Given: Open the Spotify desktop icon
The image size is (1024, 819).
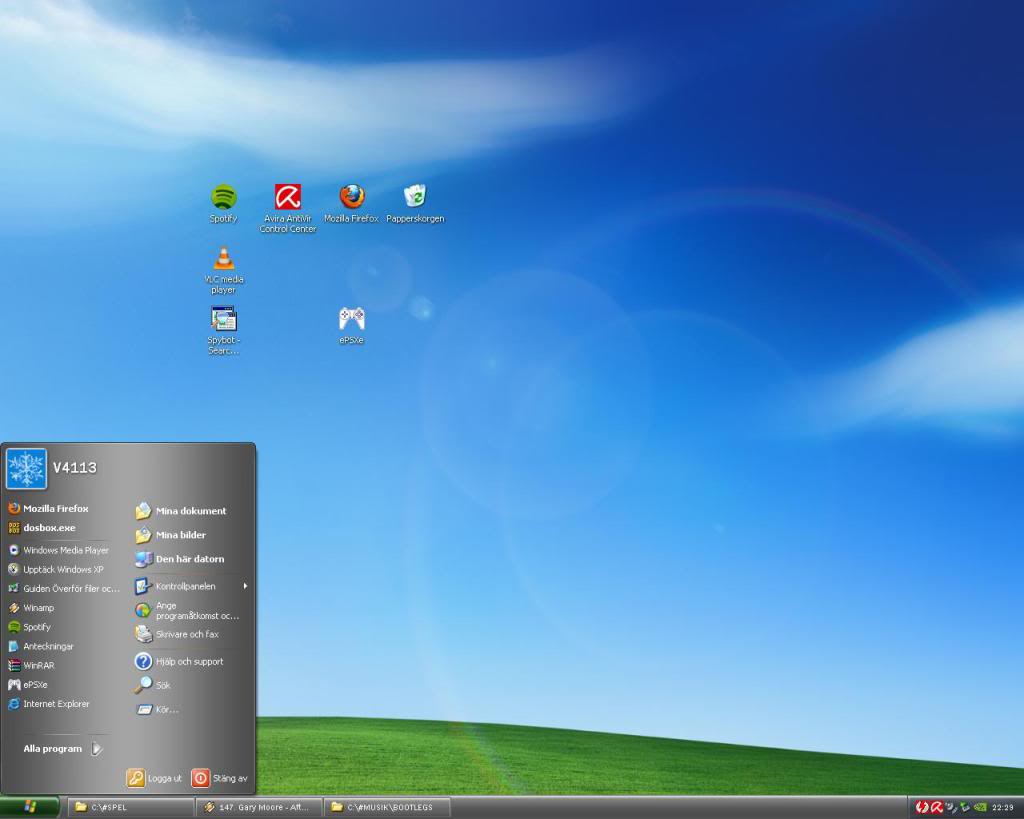Looking at the screenshot, I should [x=223, y=198].
